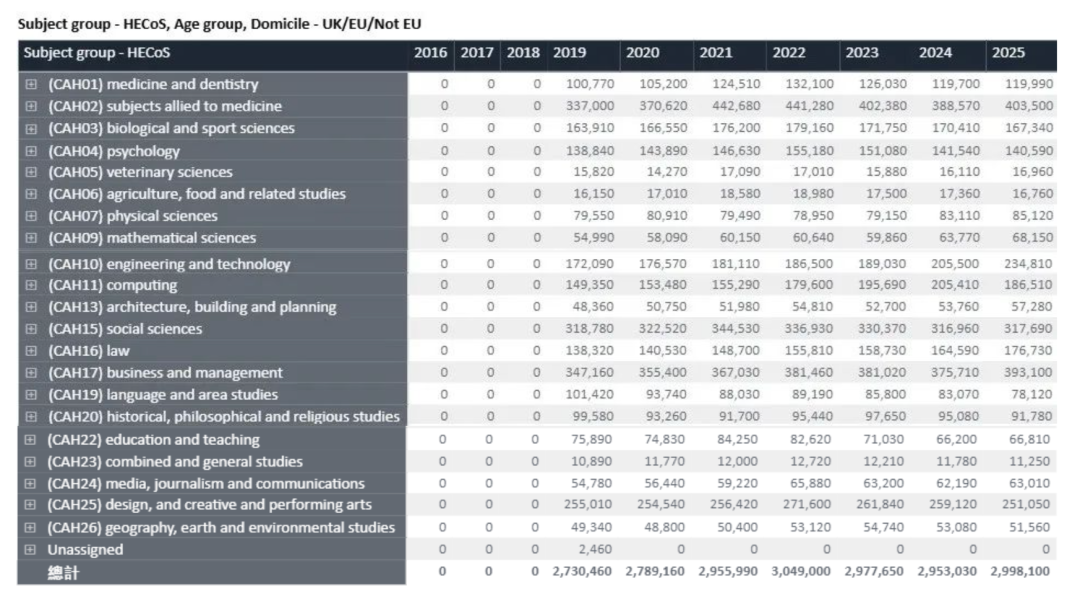Expand the (CAH11) computing row
This screenshot has height=602, width=1080.
tap(31, 285)
